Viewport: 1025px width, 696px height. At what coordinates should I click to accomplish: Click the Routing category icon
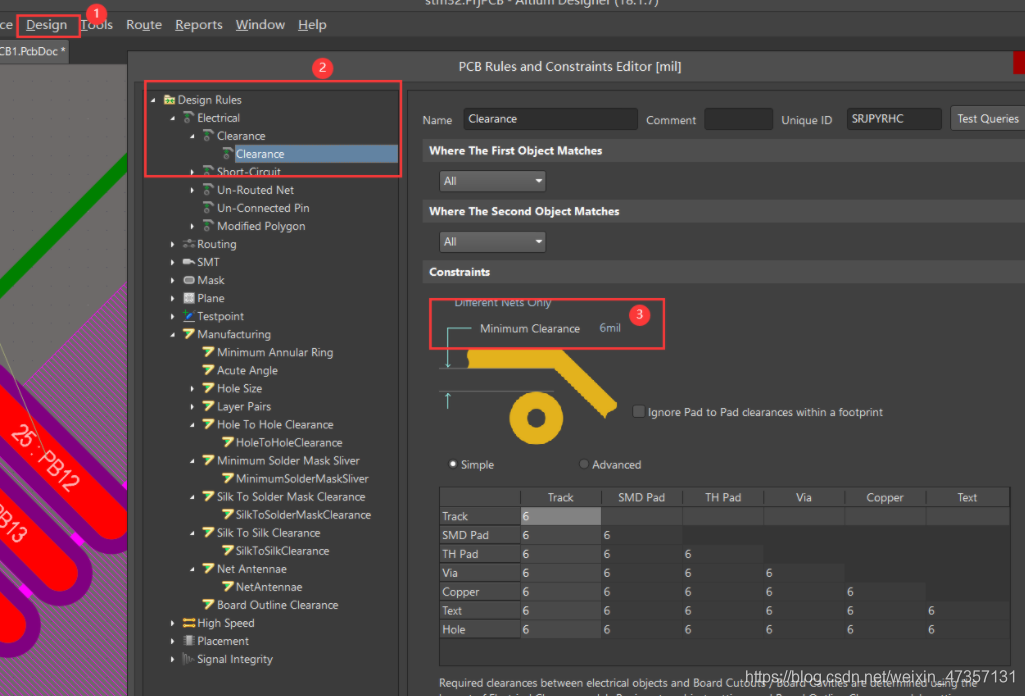(x=189, y=244)
